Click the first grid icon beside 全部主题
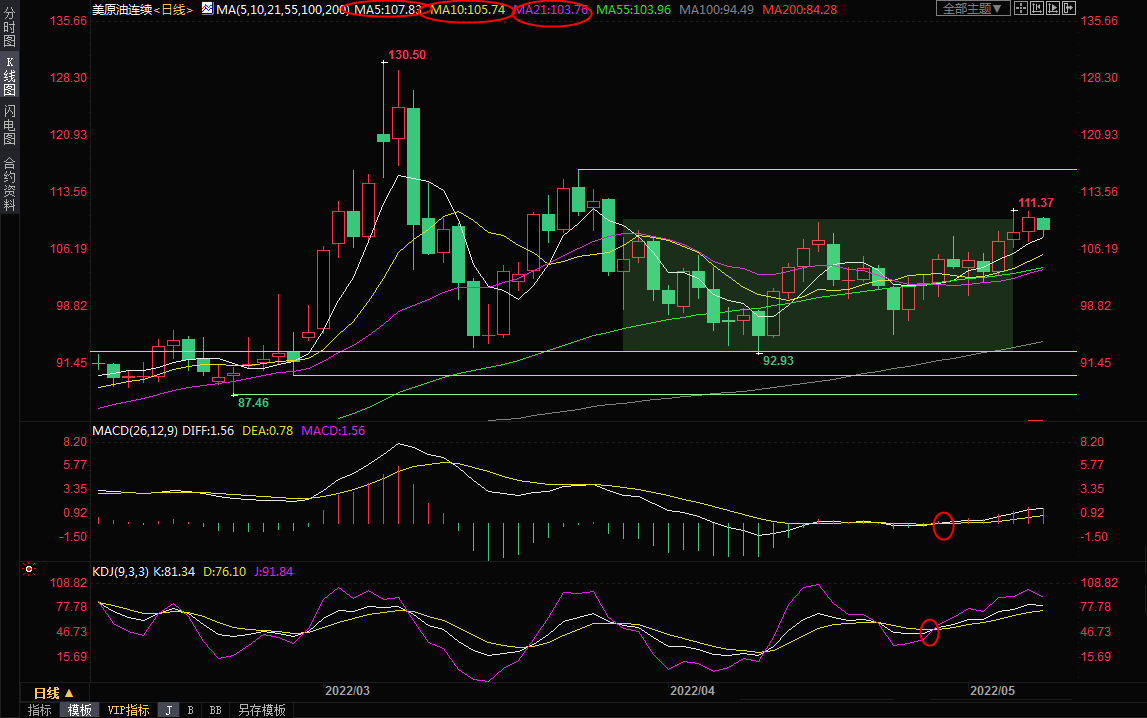 [x=1022, y=8]
